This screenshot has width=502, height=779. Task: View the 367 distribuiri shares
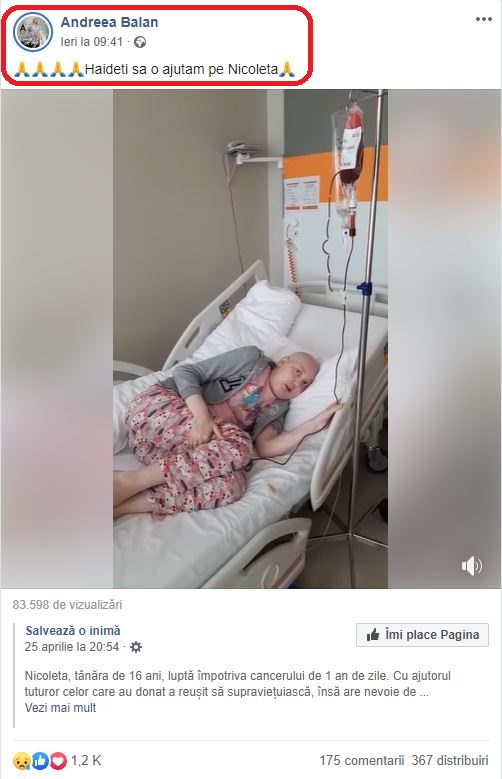click(450, 760)
